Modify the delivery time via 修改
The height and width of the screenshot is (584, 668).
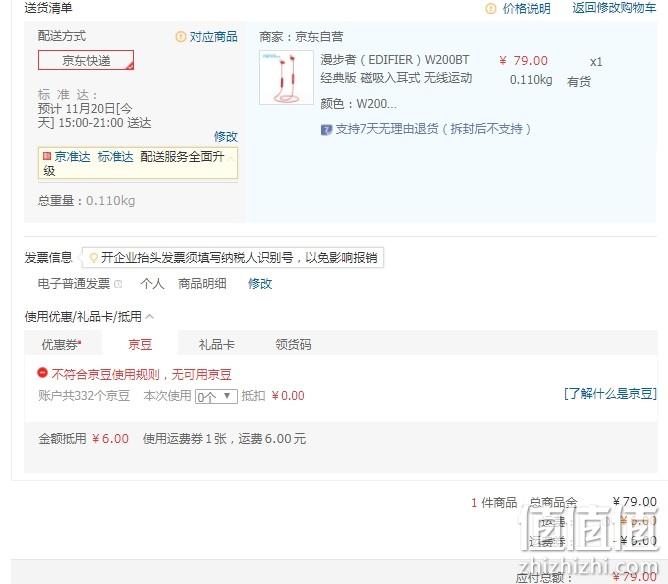click(x=226, y=137)
